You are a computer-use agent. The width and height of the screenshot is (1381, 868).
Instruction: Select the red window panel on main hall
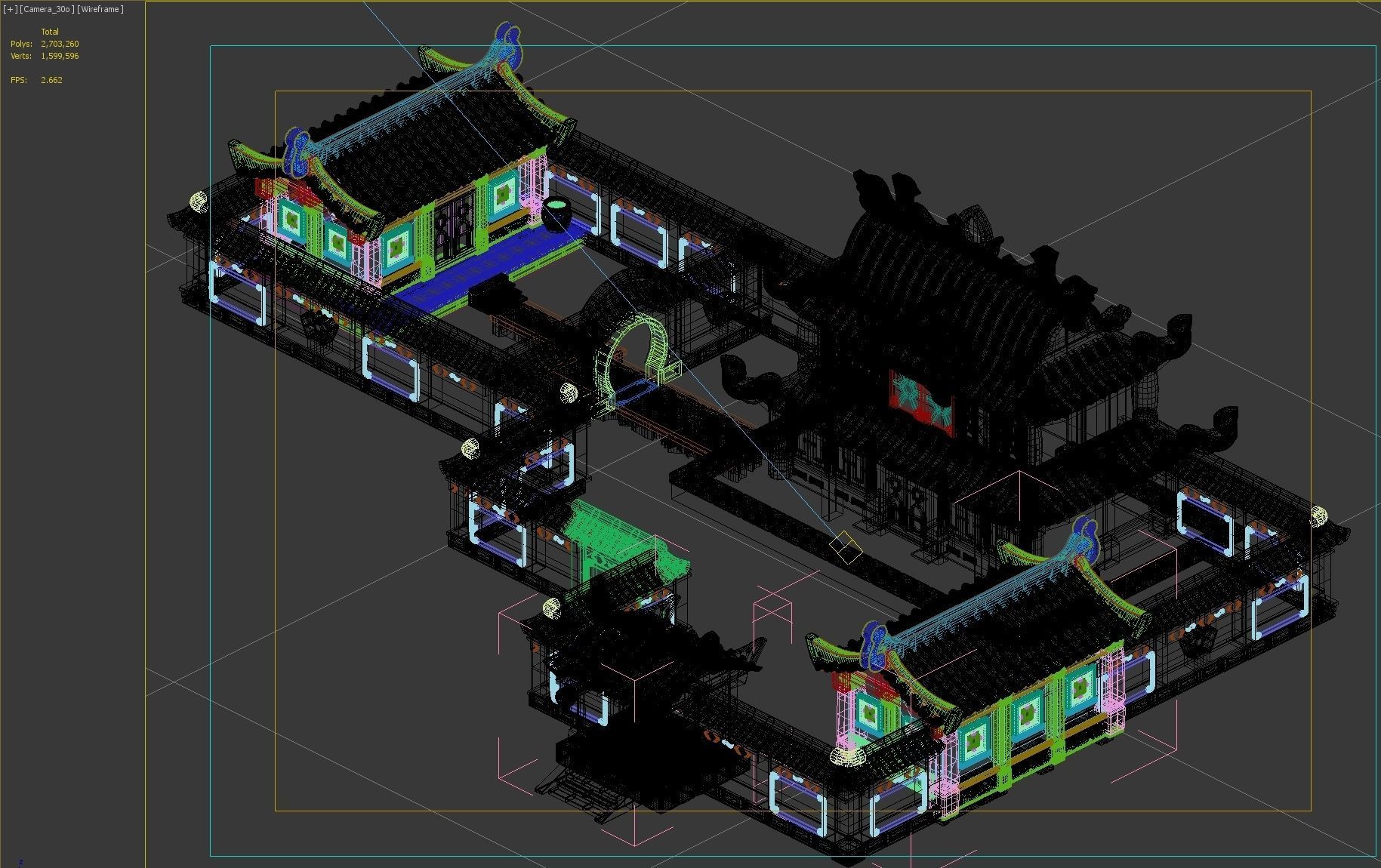click(x=921, y=403)
